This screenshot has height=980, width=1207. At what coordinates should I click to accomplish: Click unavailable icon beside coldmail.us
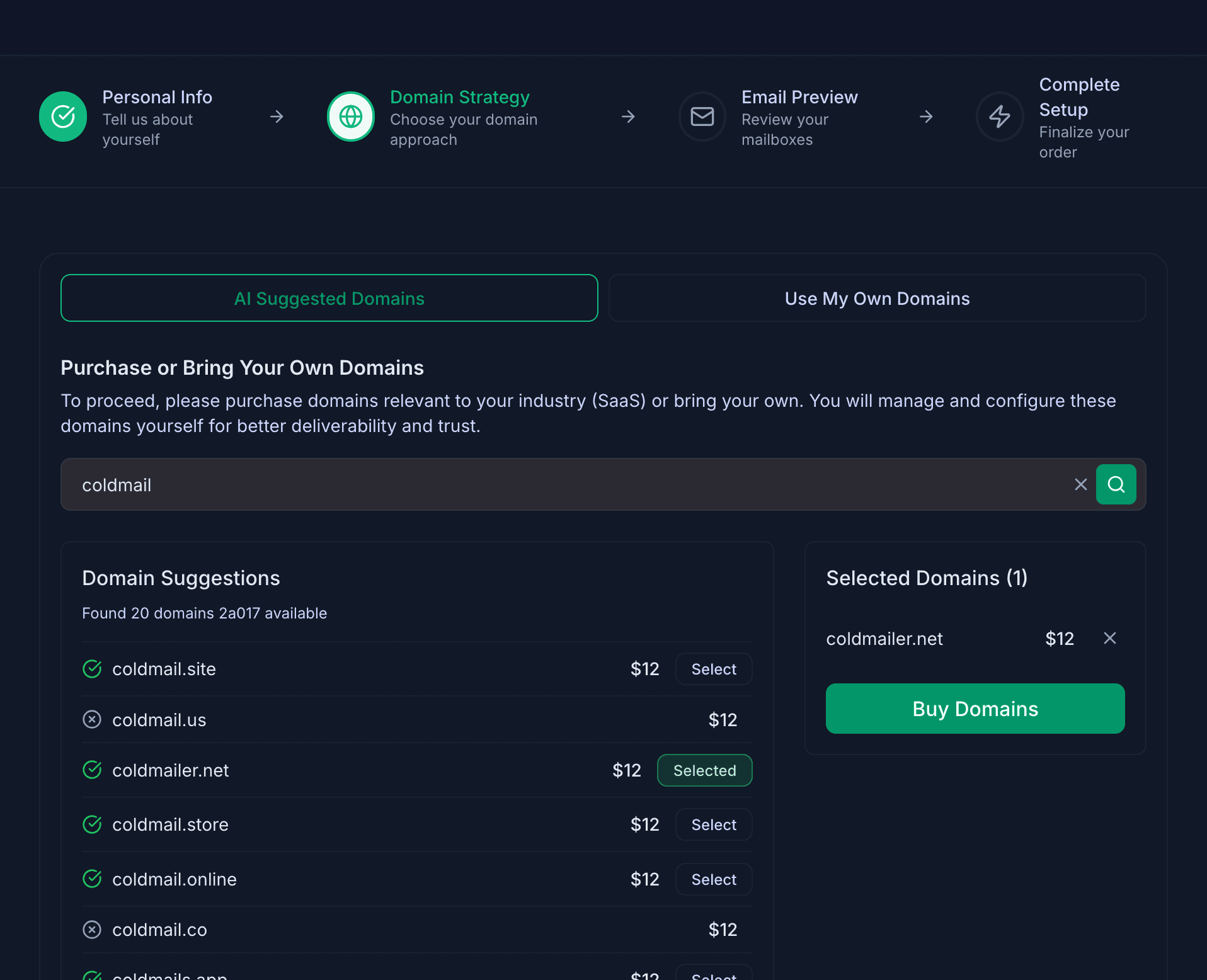92,719
